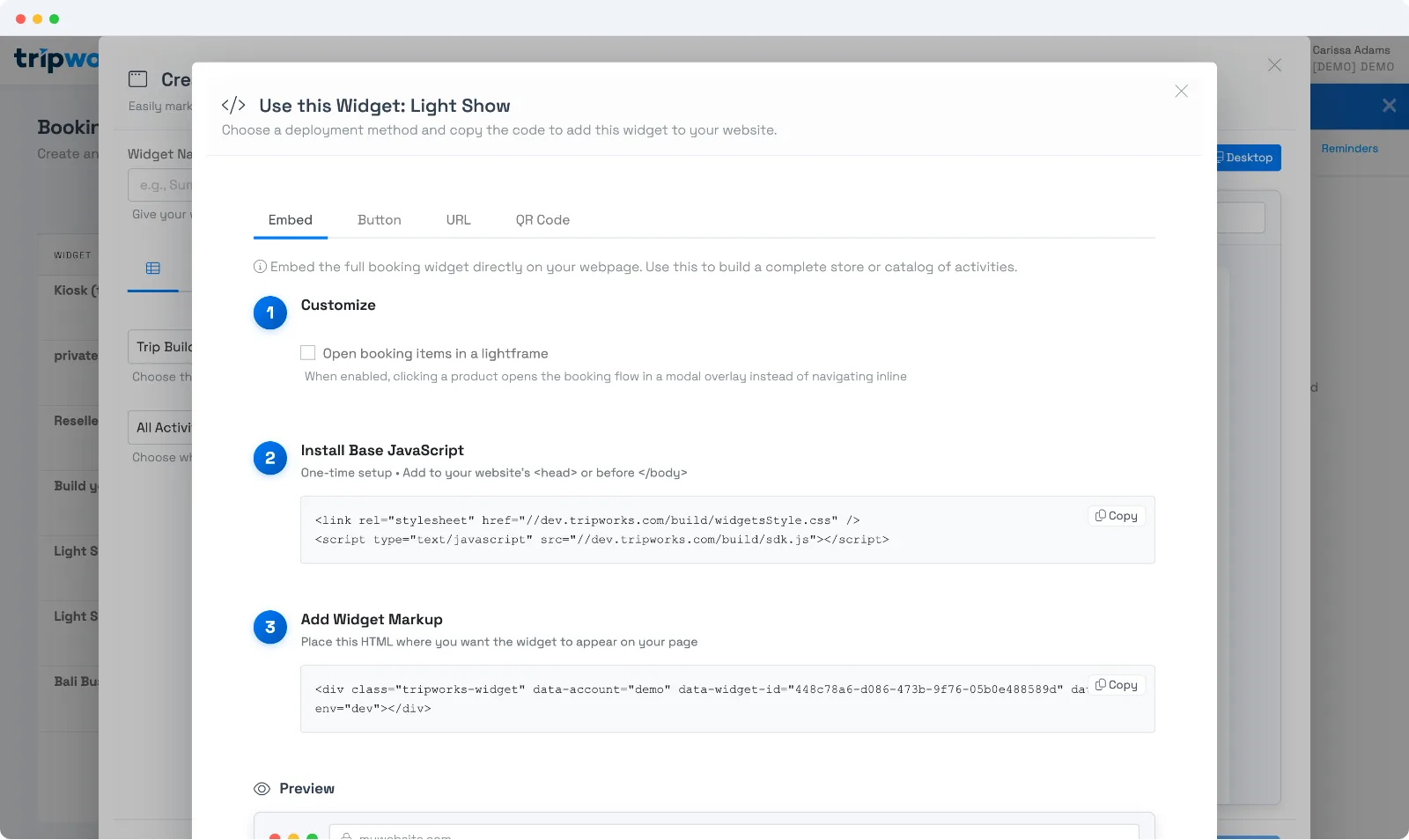Click the Add Widget Markup heading

coord(372,620)
